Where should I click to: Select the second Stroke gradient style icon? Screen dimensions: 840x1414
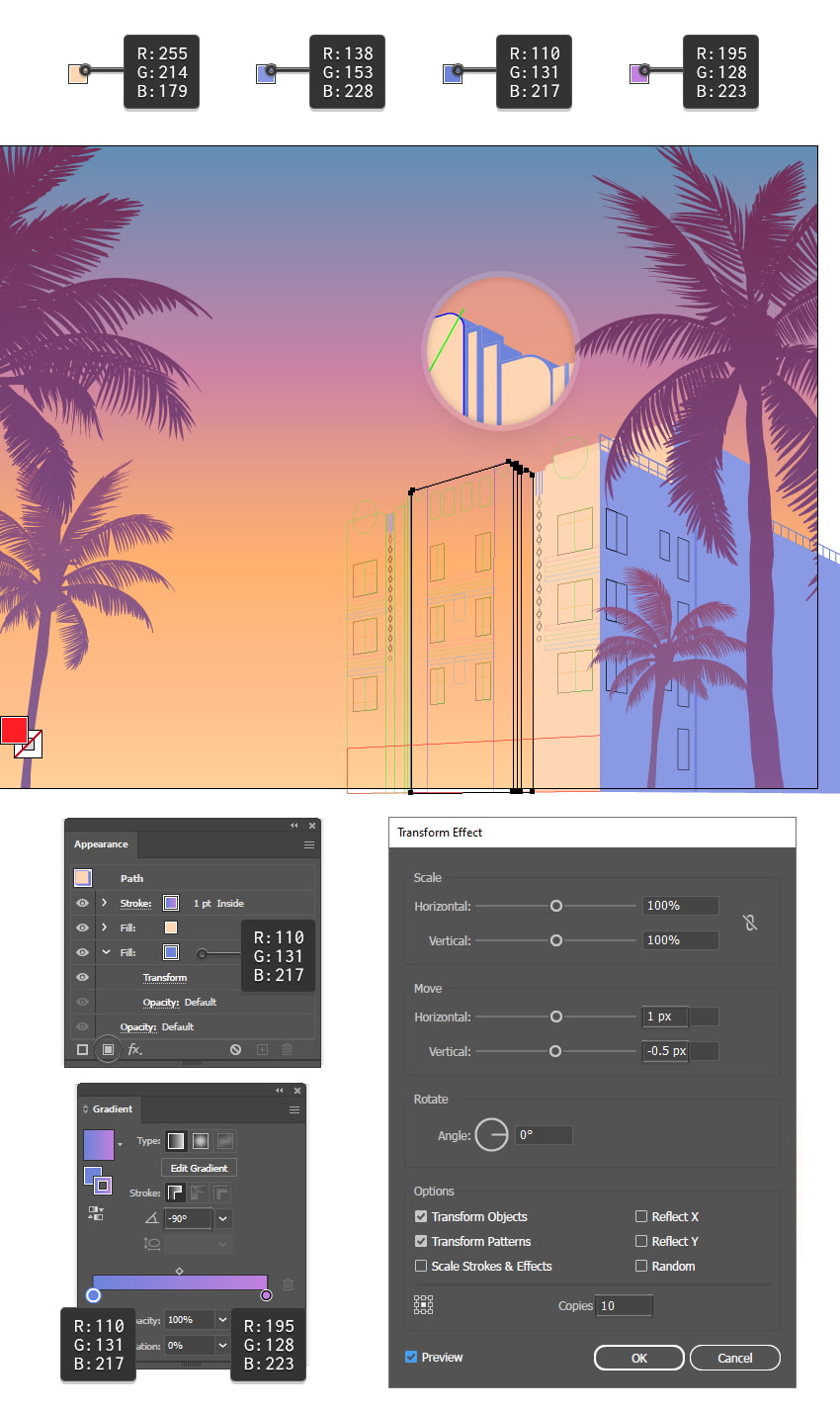point(198,1192)
